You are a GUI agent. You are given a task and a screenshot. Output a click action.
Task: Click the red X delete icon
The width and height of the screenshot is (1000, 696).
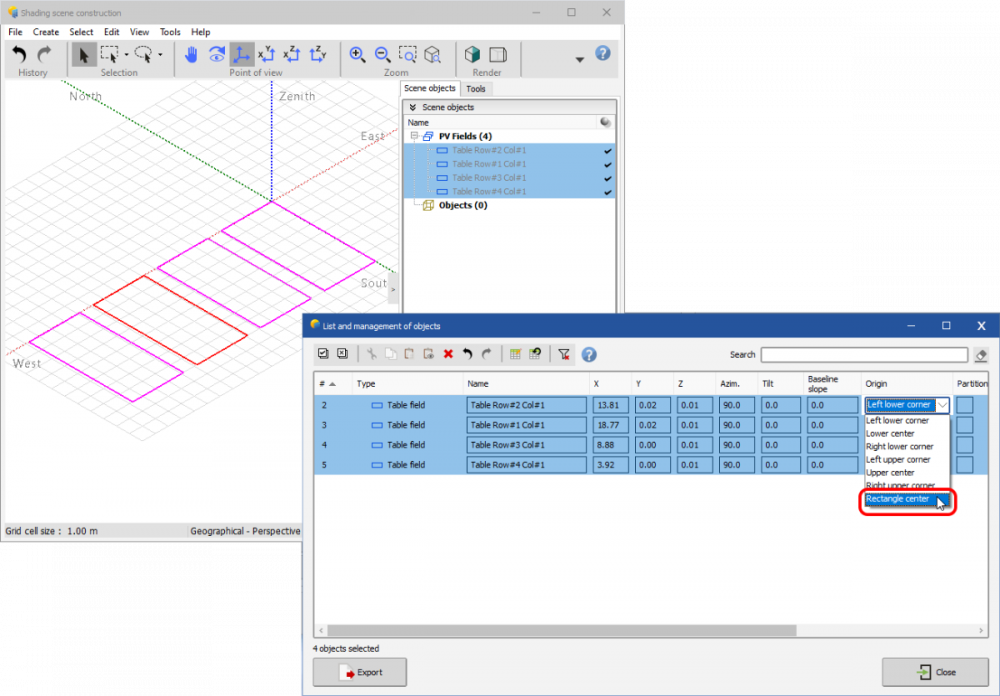tap(448, 354)
